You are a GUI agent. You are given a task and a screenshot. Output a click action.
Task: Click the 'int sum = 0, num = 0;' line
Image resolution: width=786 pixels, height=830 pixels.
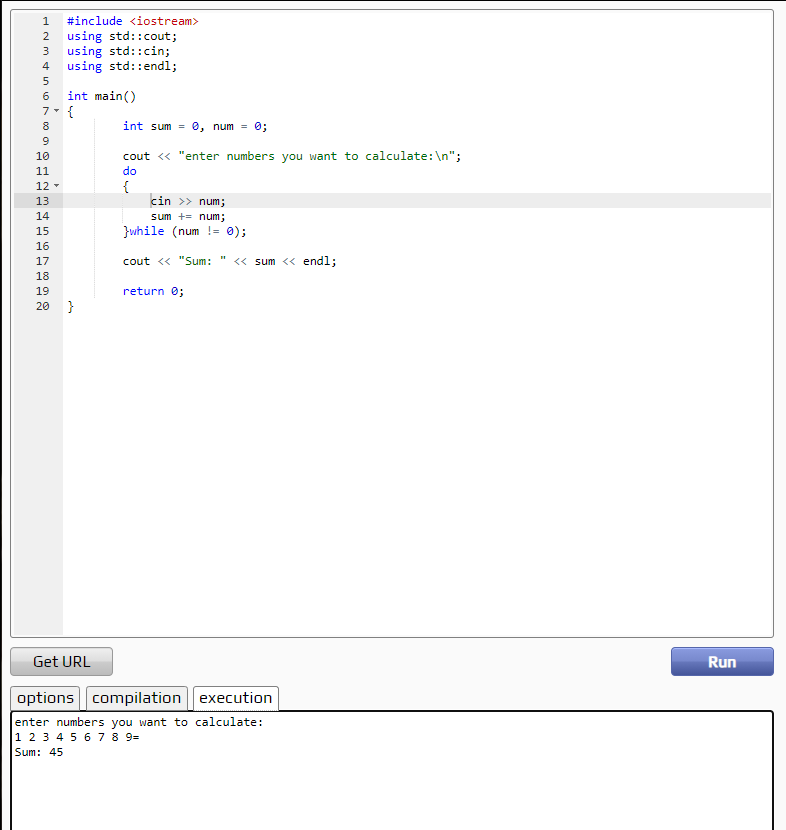pos(195,126)
